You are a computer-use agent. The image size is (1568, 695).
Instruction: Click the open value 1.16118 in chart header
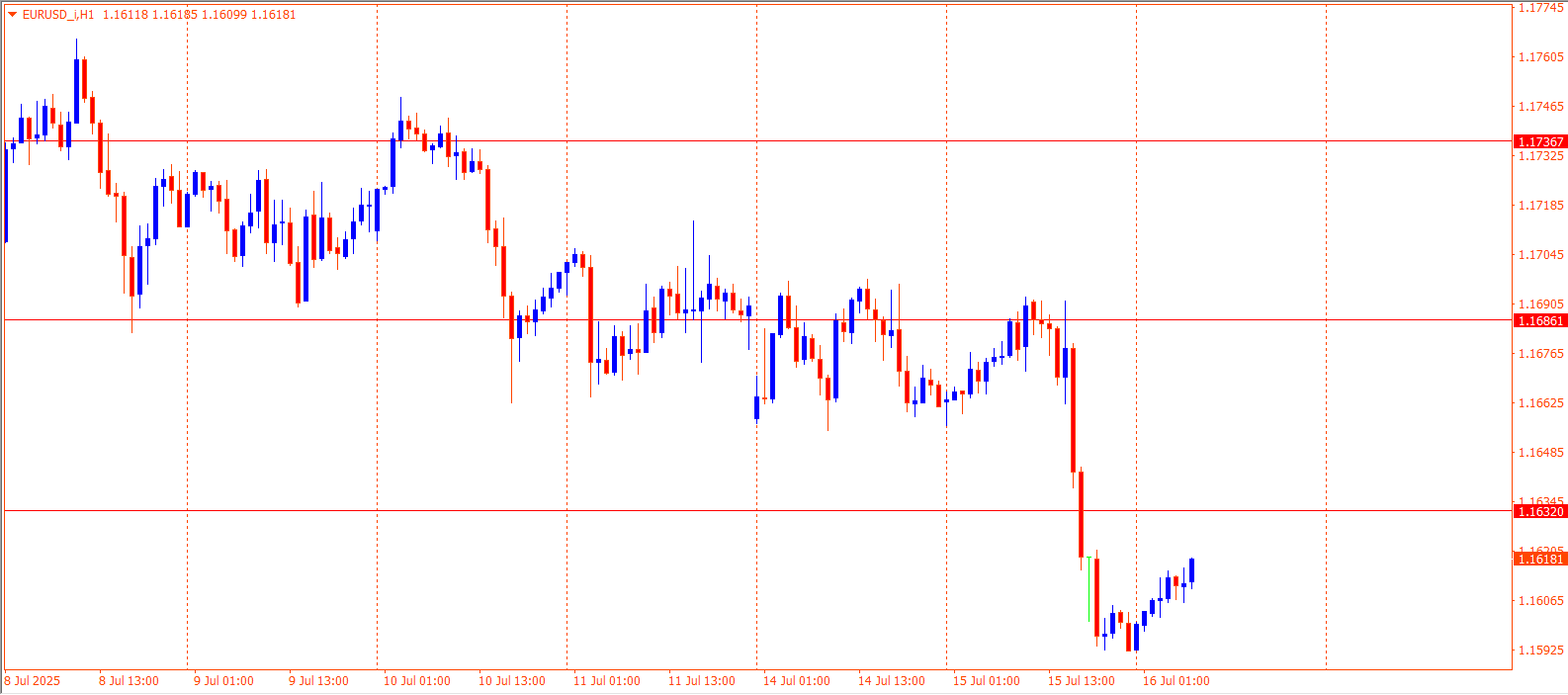[126, 15]
